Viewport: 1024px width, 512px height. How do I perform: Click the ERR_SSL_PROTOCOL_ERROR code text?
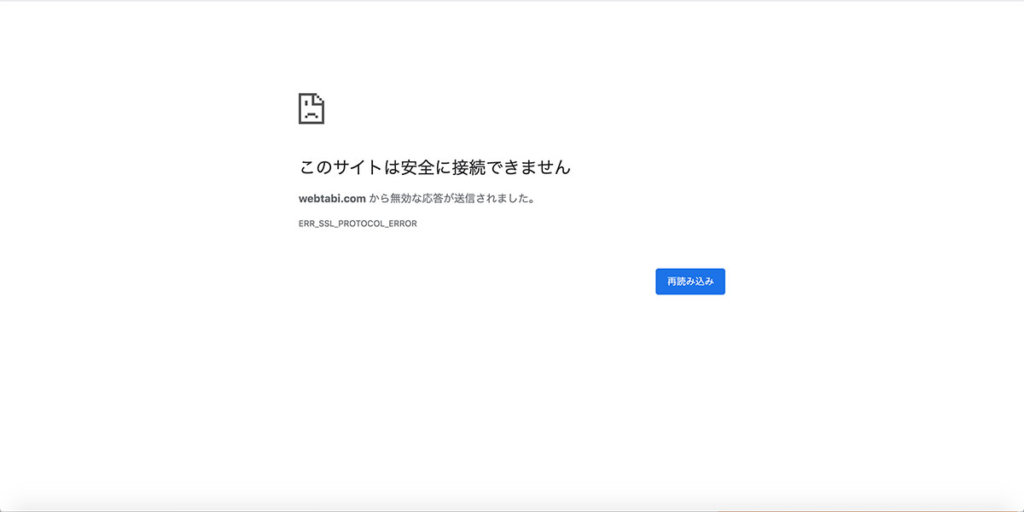[x=357, y=224]
